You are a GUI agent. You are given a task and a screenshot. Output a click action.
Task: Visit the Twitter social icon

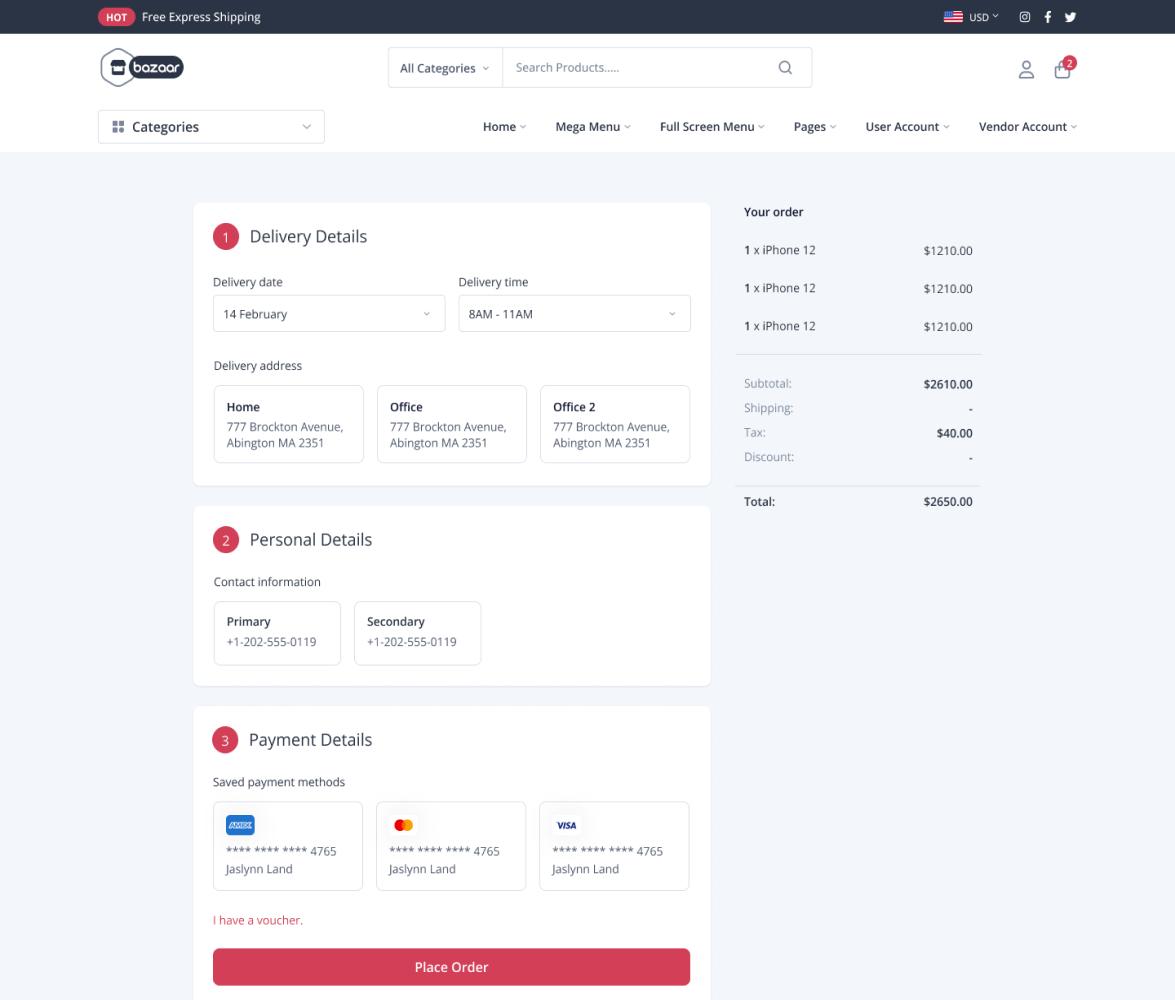tap(1070, 17)
